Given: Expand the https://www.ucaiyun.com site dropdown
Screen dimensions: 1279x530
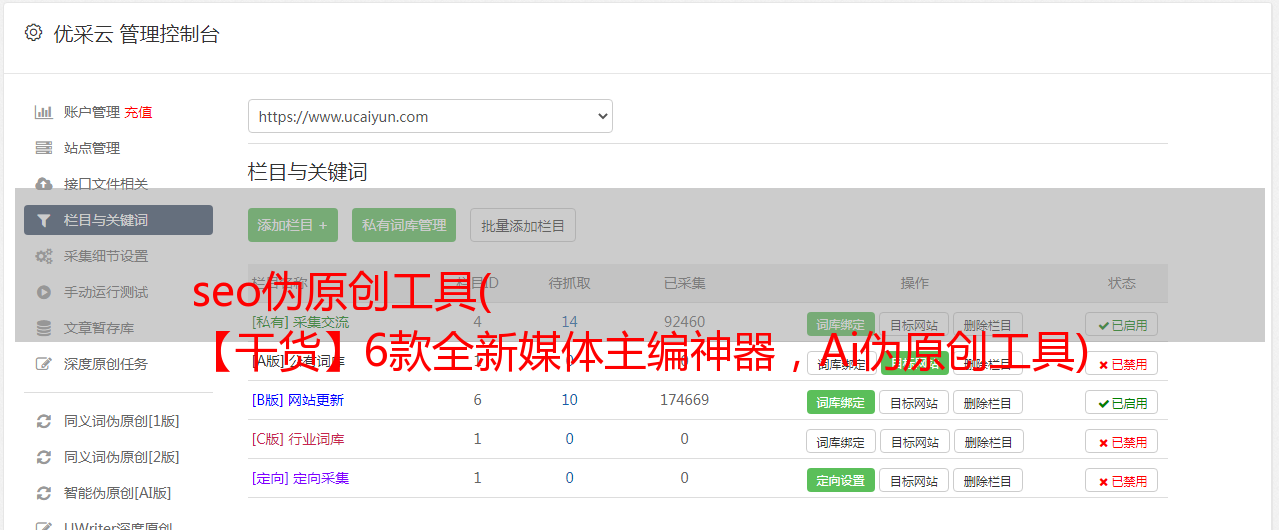Looking at the screenshot, I should point(430,116).
